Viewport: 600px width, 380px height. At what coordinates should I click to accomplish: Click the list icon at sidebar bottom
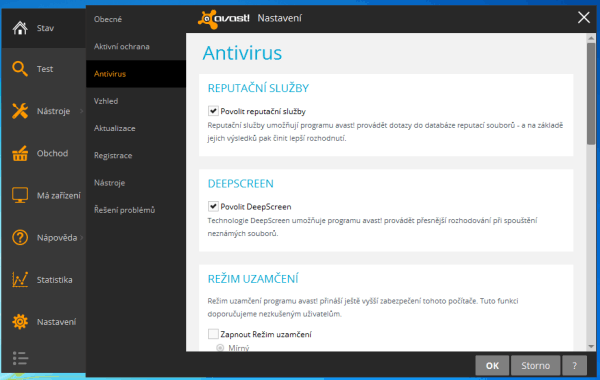(20, 358)
